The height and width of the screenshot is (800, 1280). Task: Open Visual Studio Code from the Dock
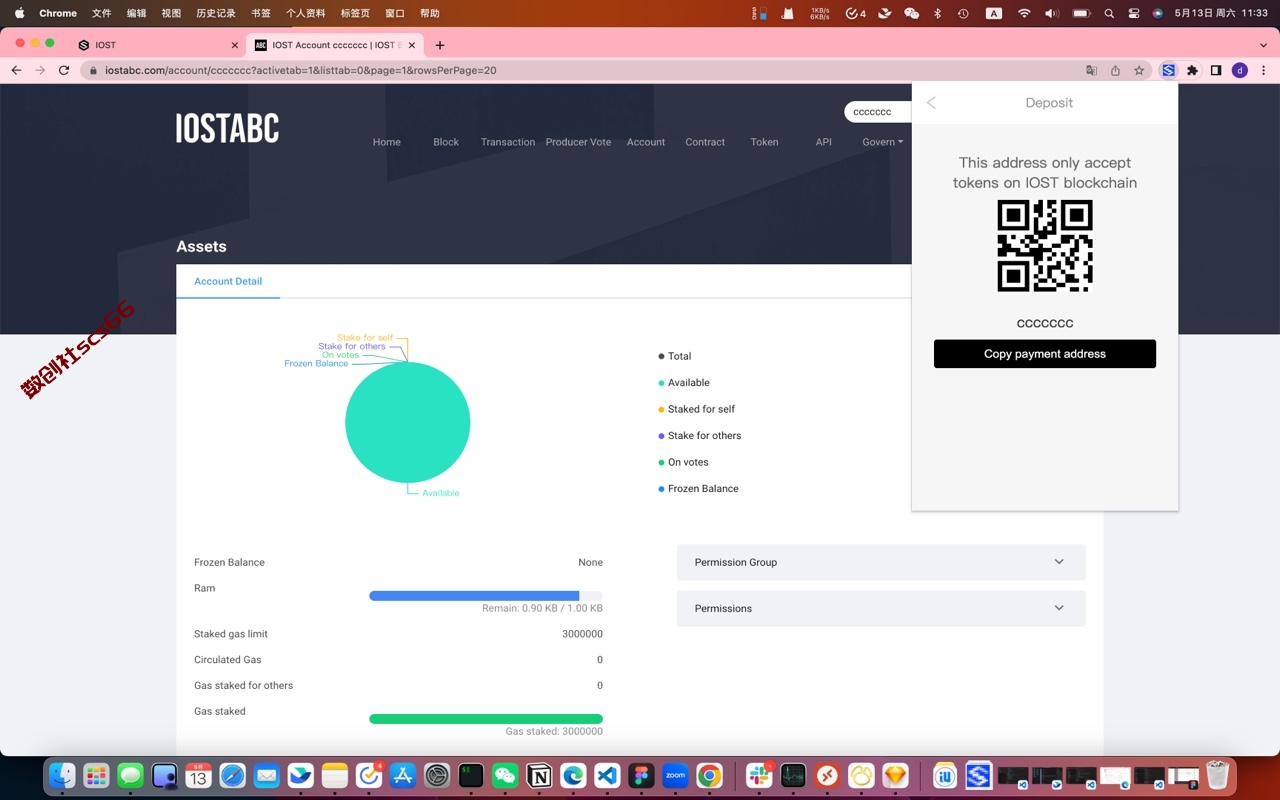click(607, 775)
